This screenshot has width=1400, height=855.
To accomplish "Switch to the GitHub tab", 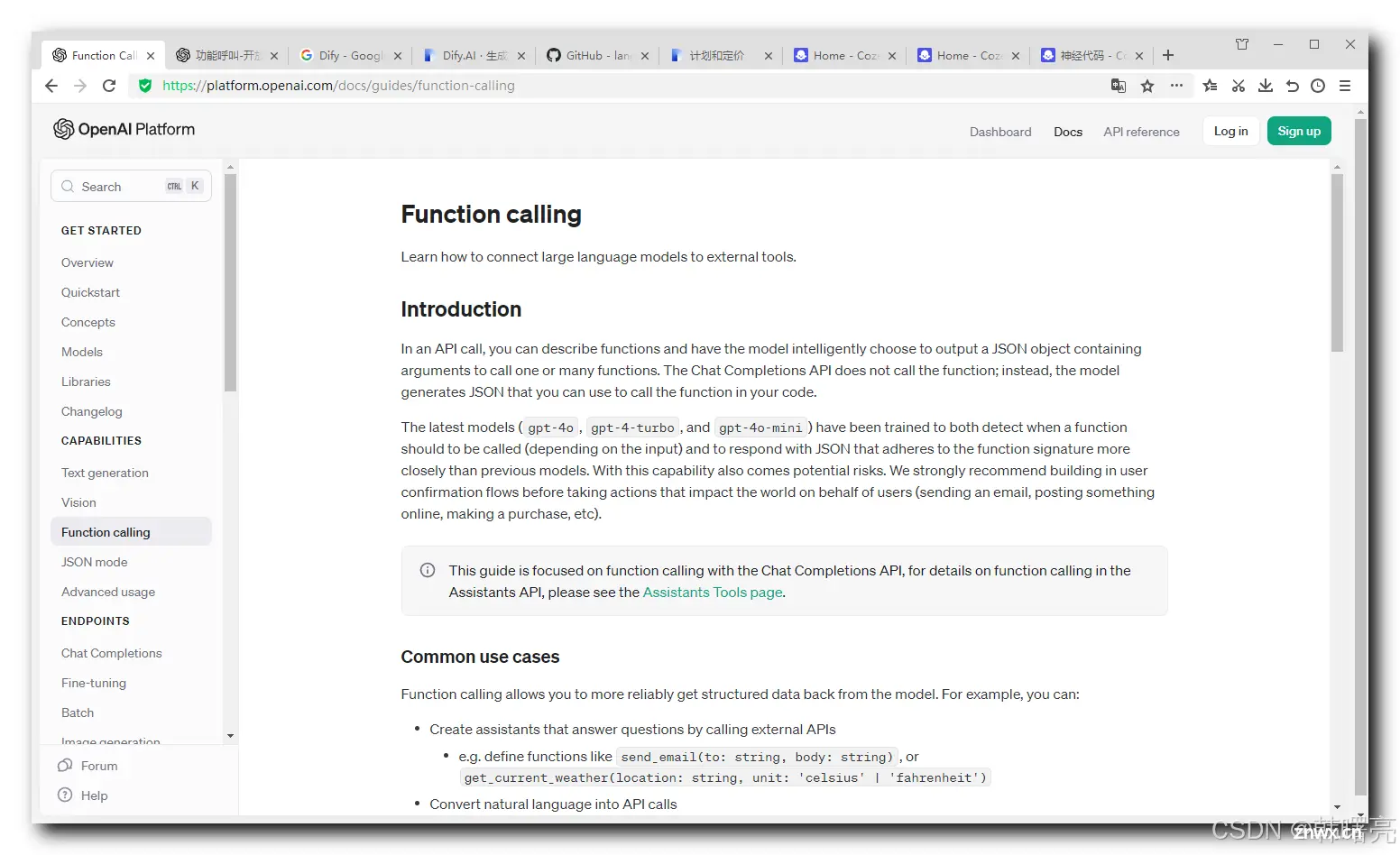I will [x=598, y=55].
